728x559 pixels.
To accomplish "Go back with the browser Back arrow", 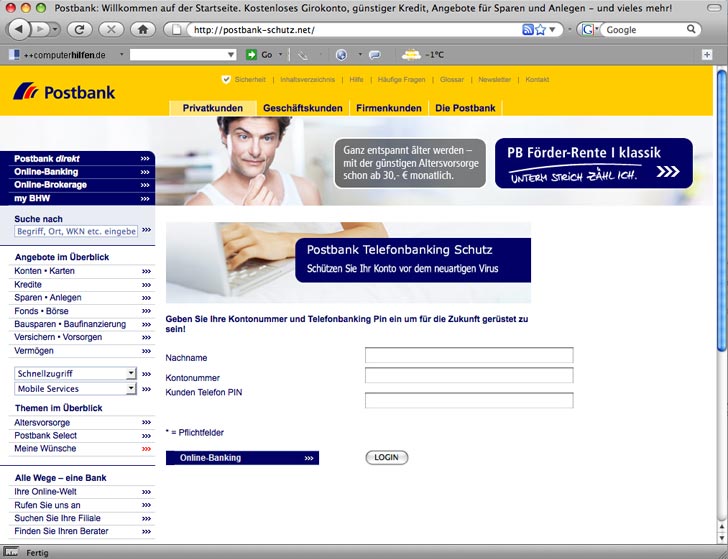I will pos(19,29).
